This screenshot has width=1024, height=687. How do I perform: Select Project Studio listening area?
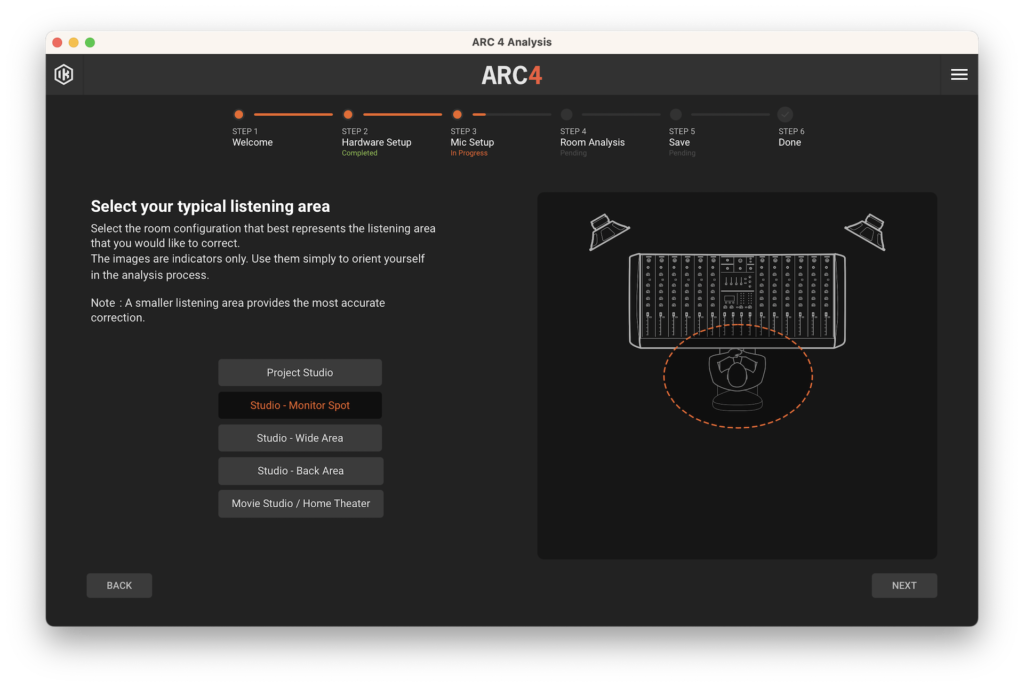pyautogui.click(x=300, y=373)
